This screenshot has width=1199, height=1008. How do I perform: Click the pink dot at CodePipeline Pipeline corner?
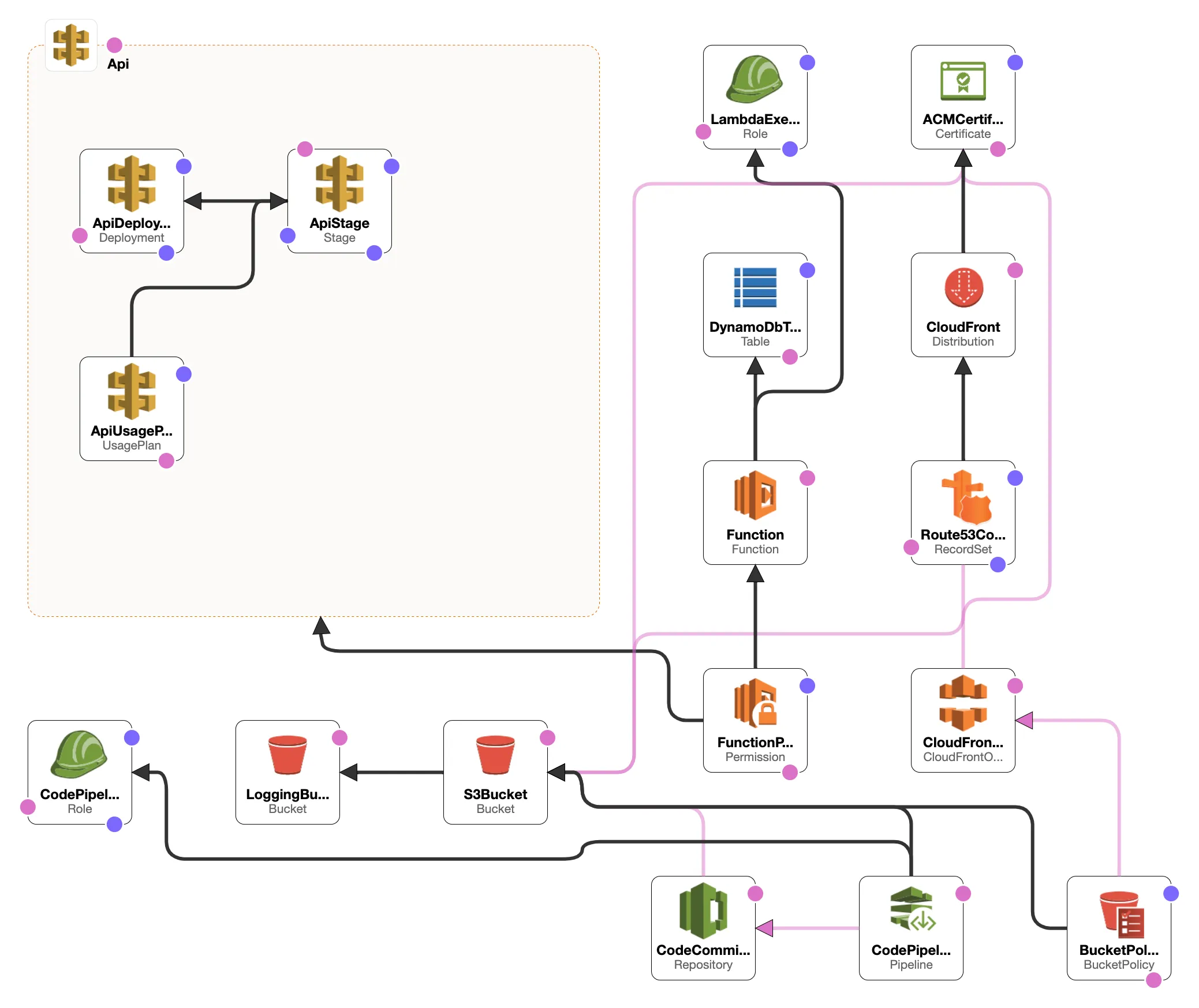(x=963, y=893)
